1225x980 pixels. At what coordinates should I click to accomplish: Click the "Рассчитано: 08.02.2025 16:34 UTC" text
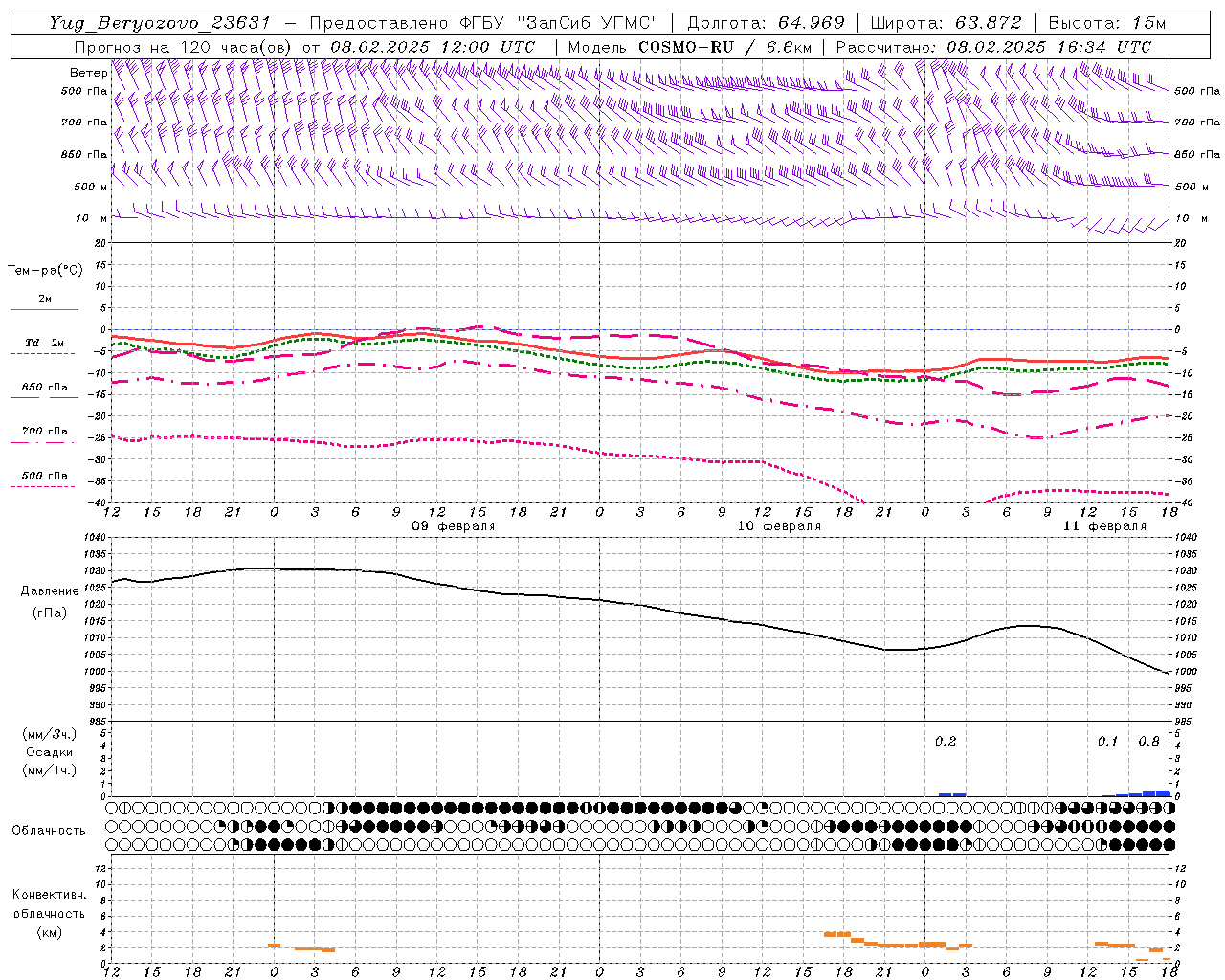pyautogui.click(x=993, y=47)
